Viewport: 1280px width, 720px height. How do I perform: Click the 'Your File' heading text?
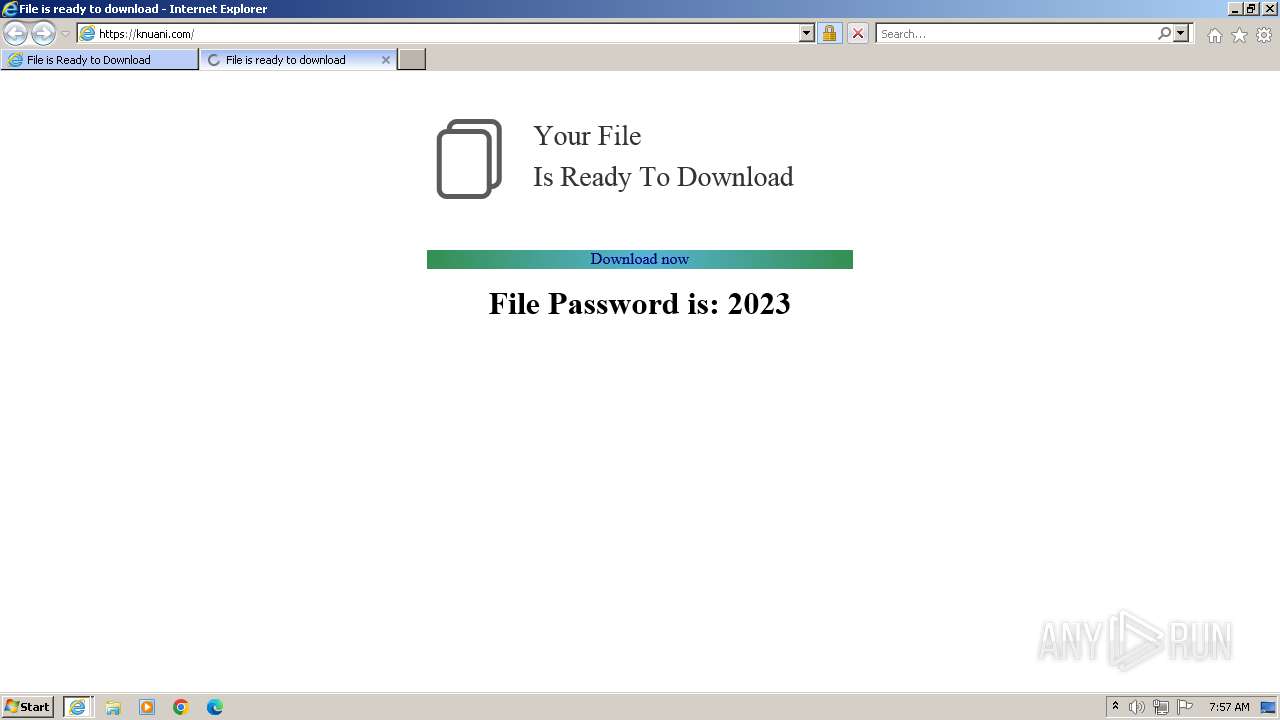point(587,135)
